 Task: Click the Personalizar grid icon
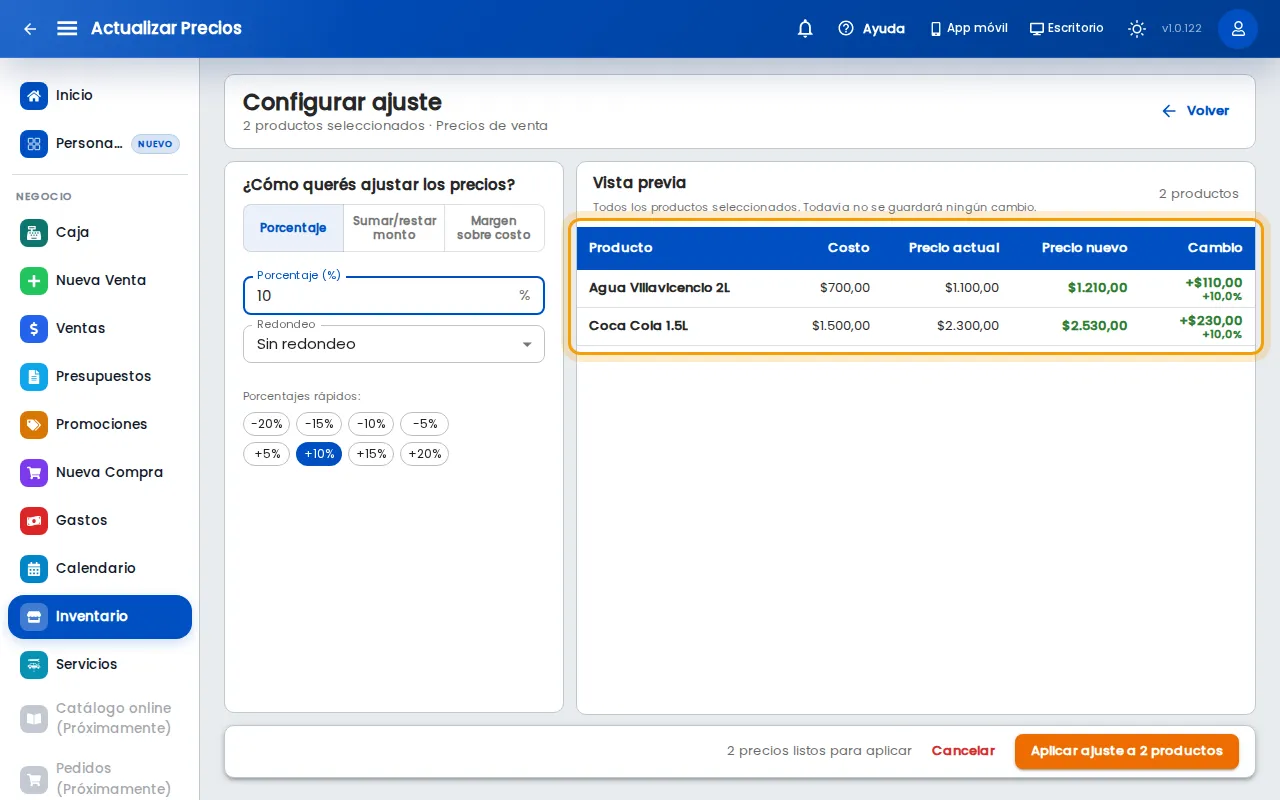(x=34, y=144)
